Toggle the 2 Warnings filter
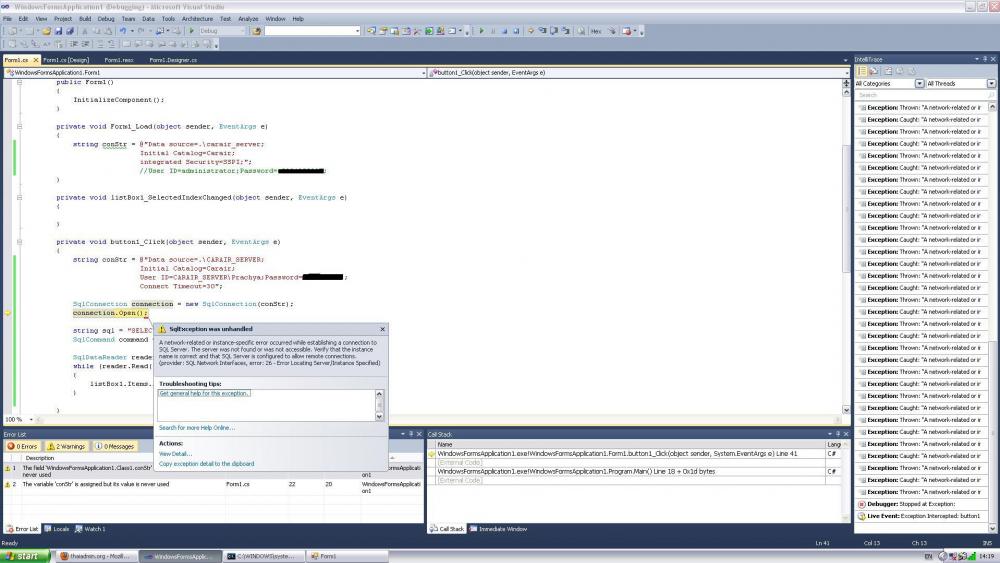The width and height of the screenshot is (1000, 563). [x=66, y=446]
